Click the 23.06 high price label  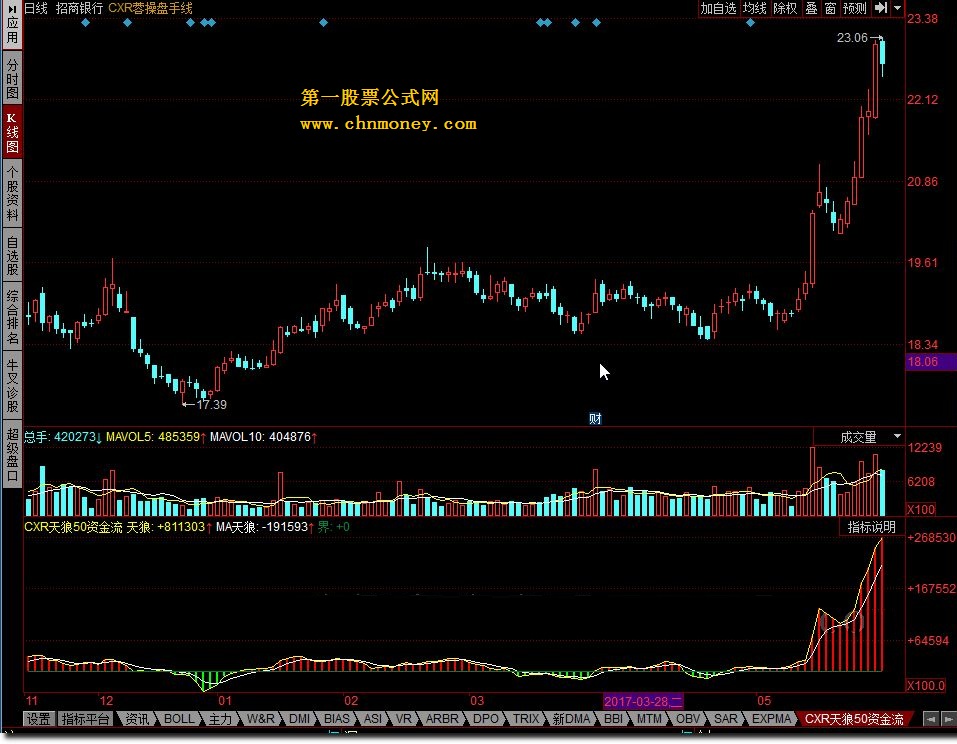tap(852, 38)
